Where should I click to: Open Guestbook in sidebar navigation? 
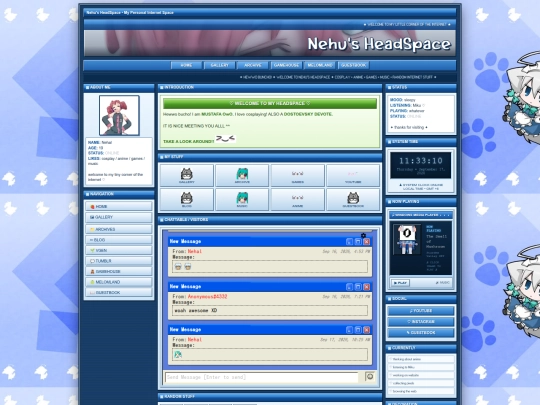point(119,292)
